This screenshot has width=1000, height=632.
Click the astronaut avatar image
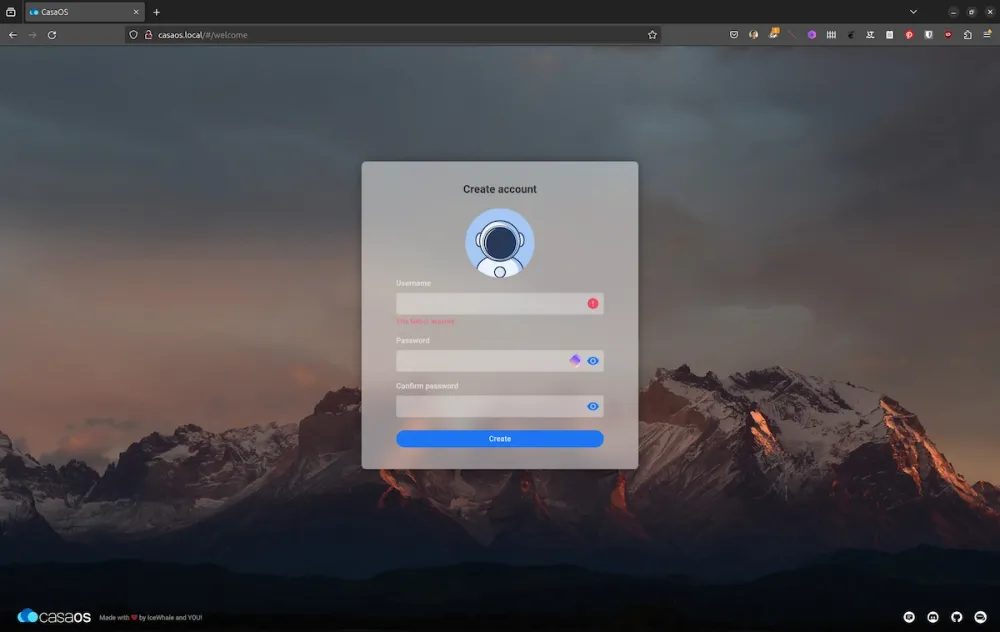tap(499, 243)
